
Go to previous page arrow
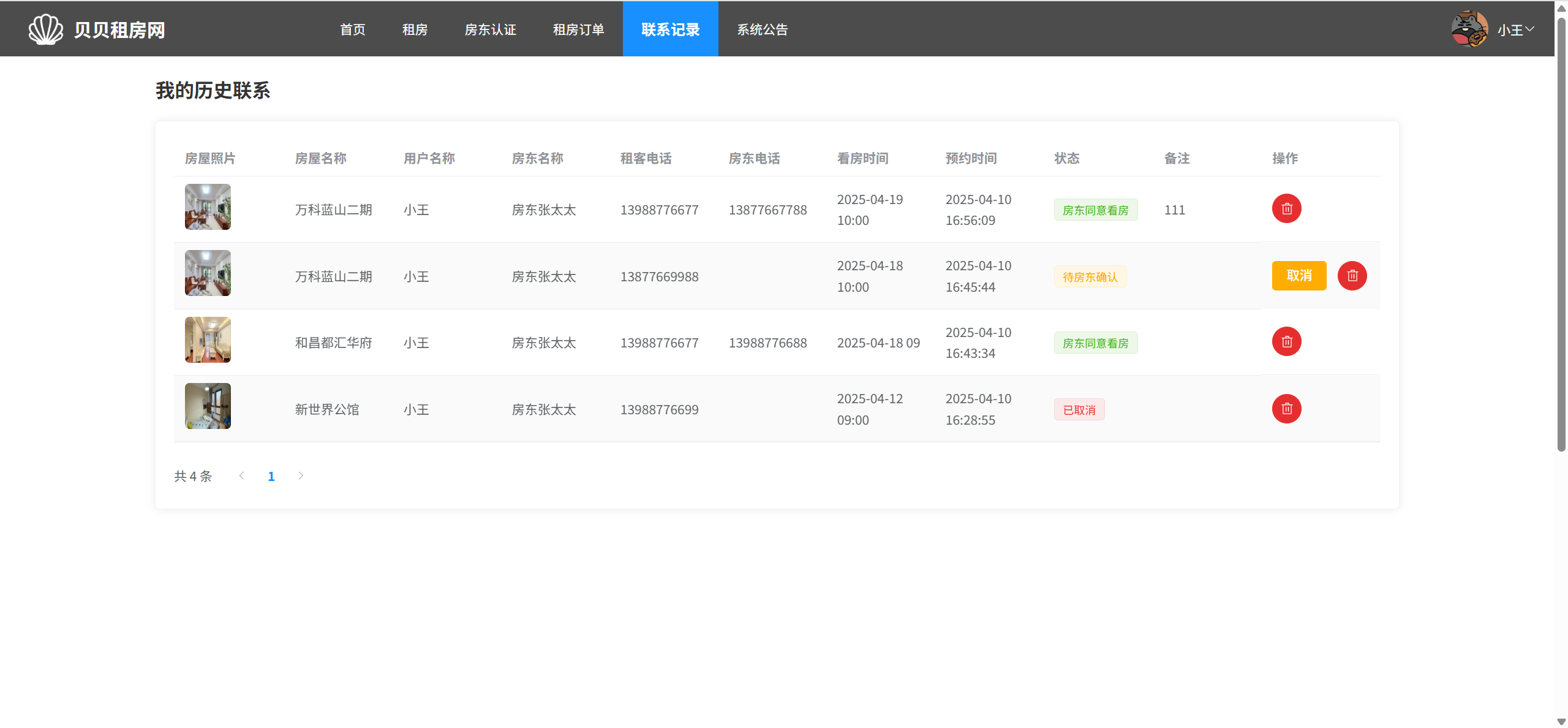tap(242, 476)
